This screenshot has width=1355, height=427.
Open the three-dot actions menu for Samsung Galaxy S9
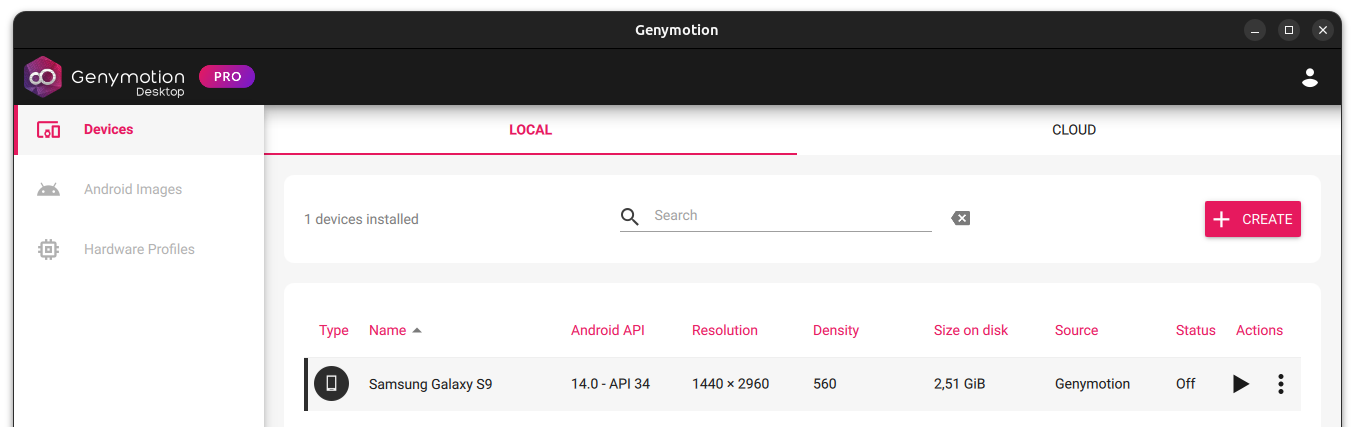[1280, 384]
